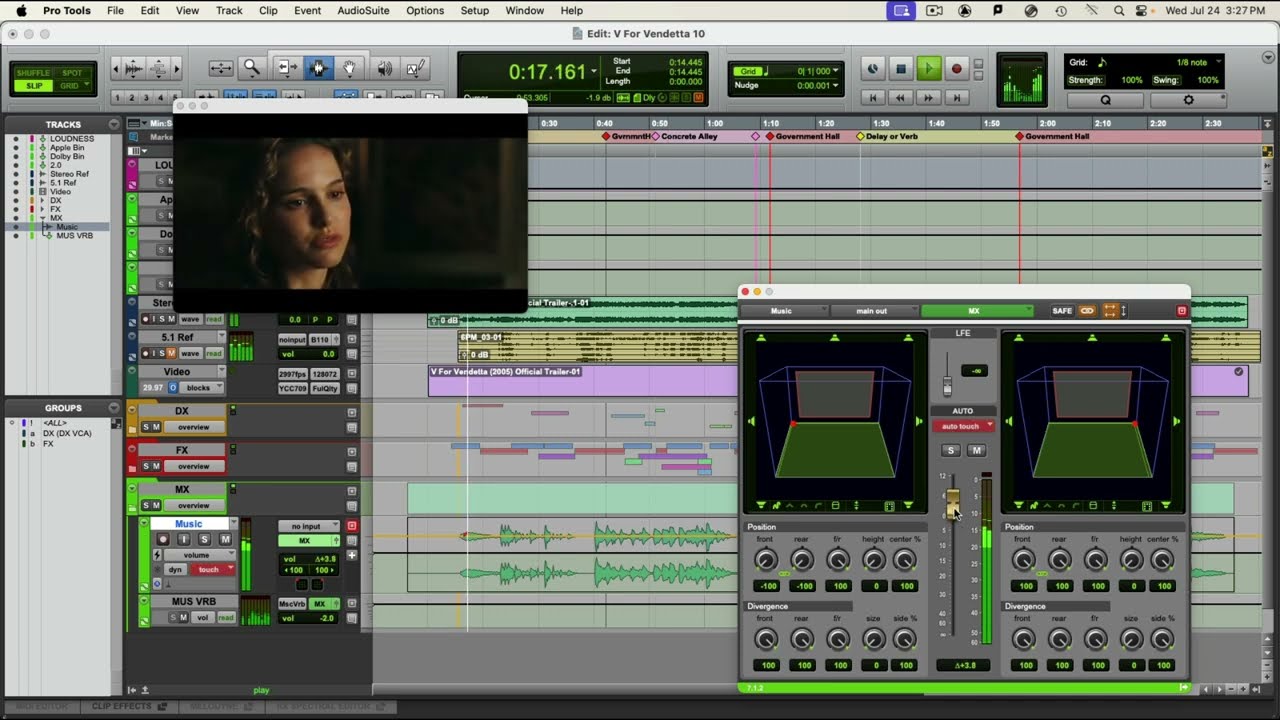Select the Zoomer (magnifying glass) tool
1280x720 pixels.
(x=252, y=68)
